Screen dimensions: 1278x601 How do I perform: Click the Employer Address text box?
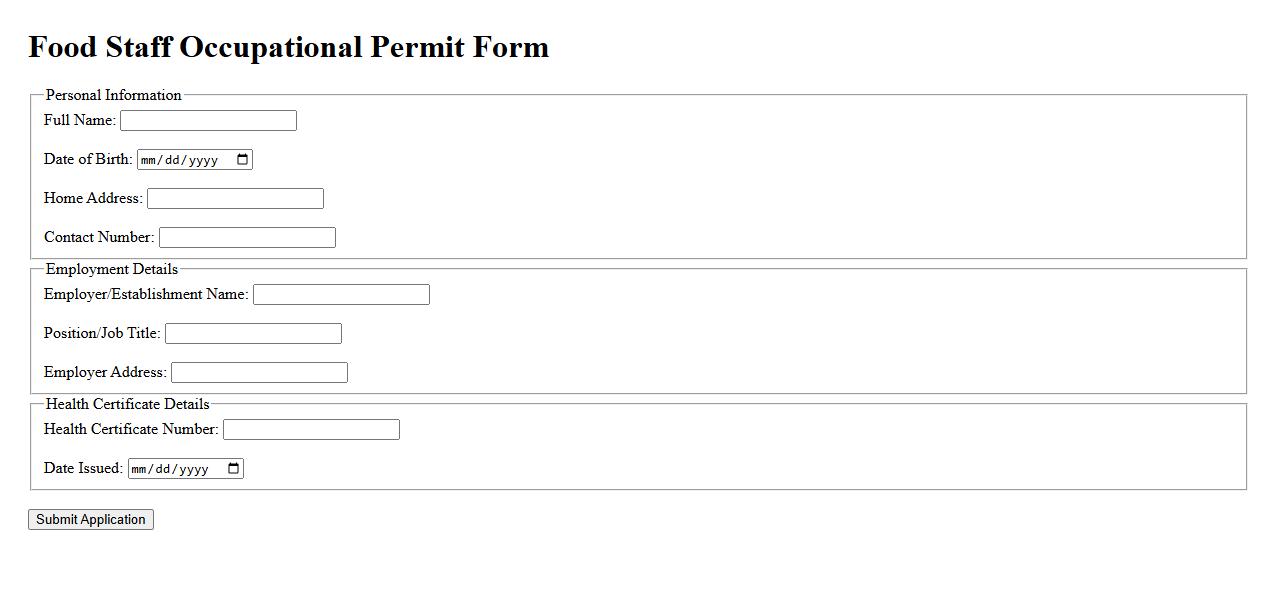[x=259, y=373]
